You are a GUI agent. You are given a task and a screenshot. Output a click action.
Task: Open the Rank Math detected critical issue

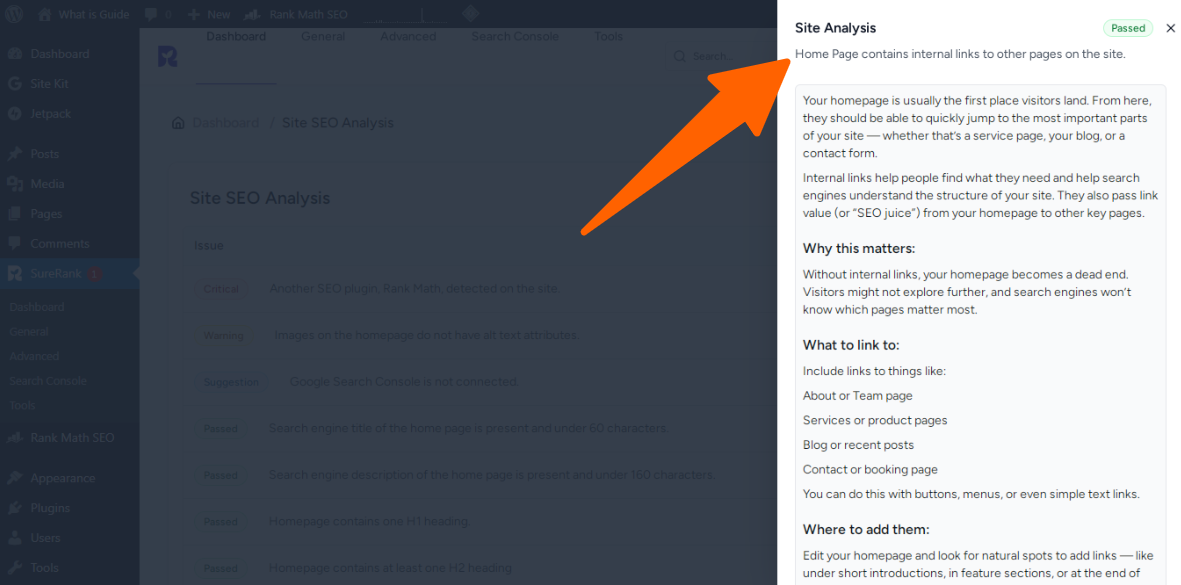[414, 288]
